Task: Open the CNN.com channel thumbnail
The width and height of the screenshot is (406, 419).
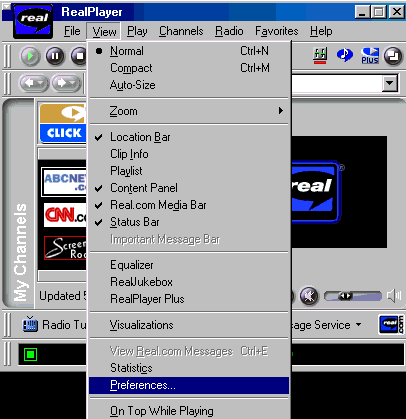Action: [65, 215]
